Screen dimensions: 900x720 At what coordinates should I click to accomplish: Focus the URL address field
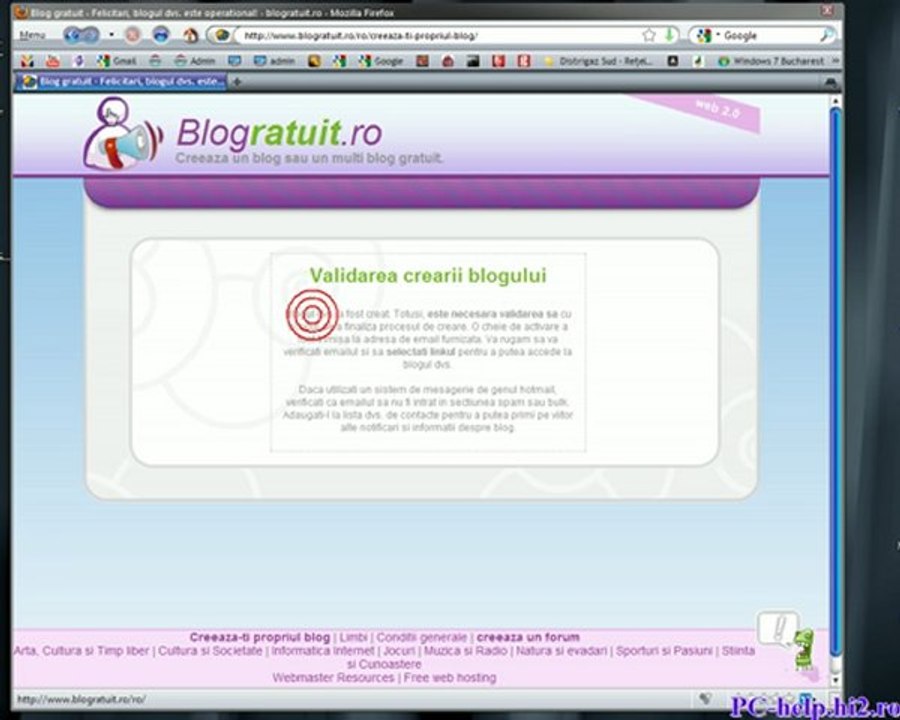(437, 36)
